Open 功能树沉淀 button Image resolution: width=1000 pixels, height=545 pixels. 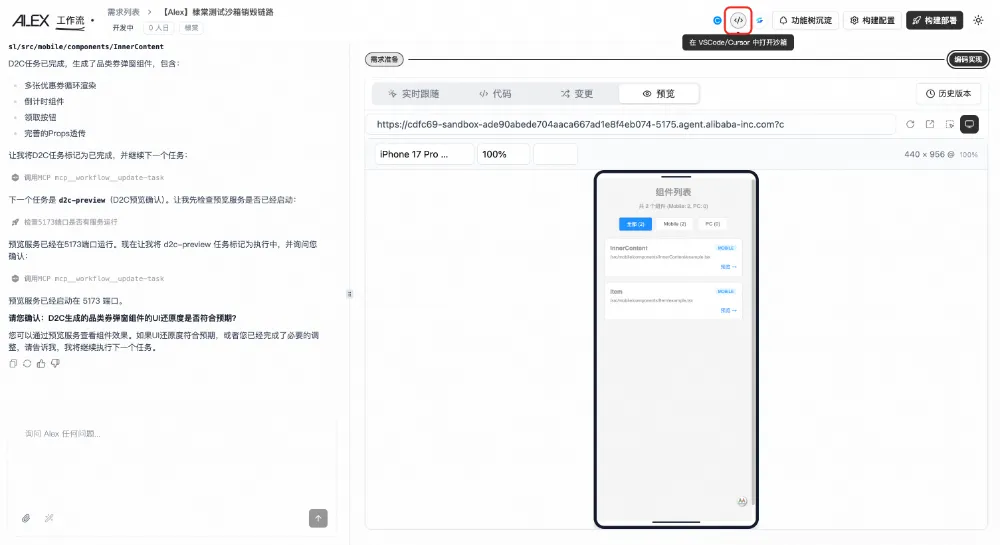point(805,20)
